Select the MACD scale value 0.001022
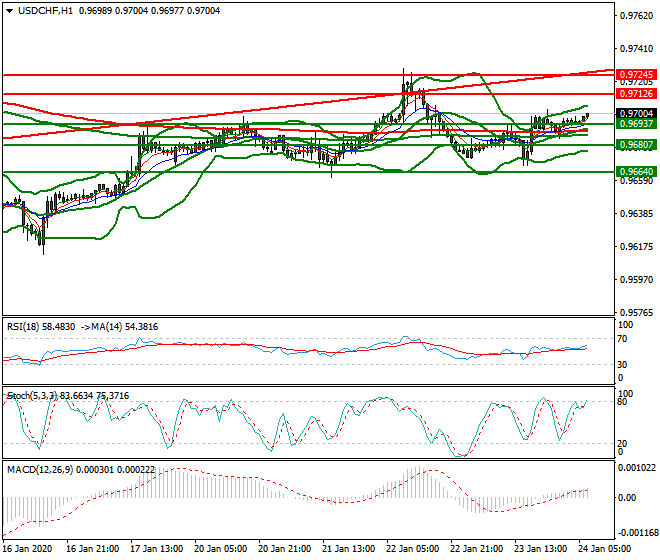Viewport: 660px width, 560px height. (x=636, y=468)
